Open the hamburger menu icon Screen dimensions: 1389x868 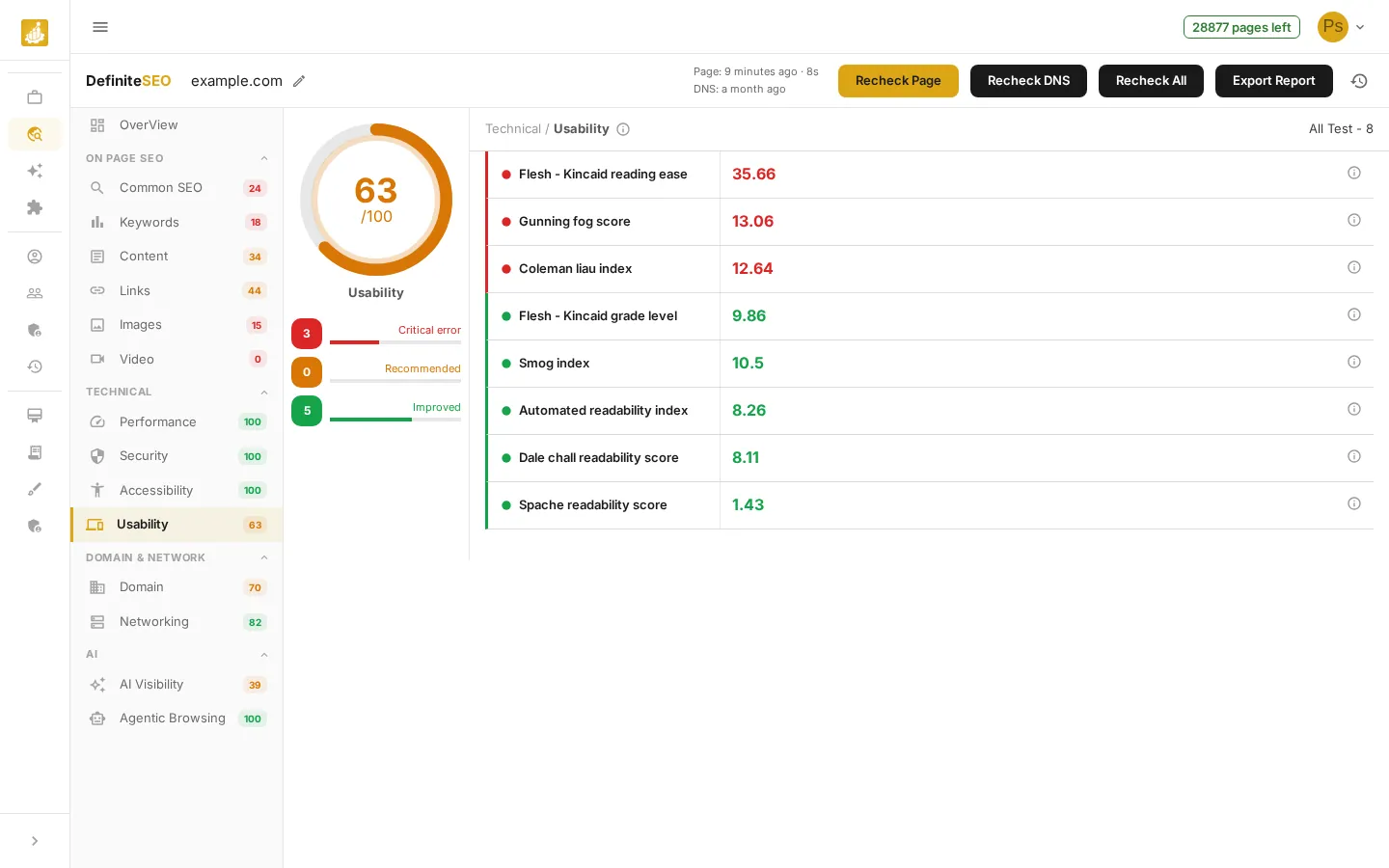click(100, 27)
